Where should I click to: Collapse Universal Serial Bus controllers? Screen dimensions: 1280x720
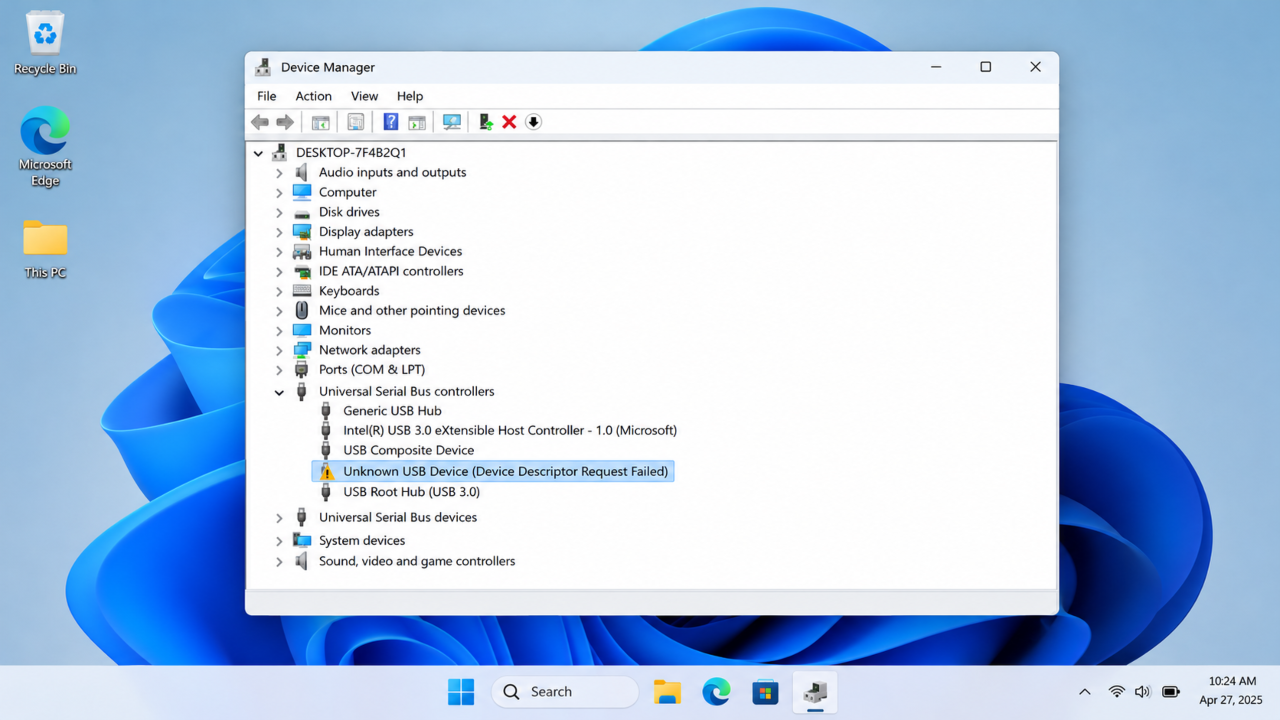(279, 392)
